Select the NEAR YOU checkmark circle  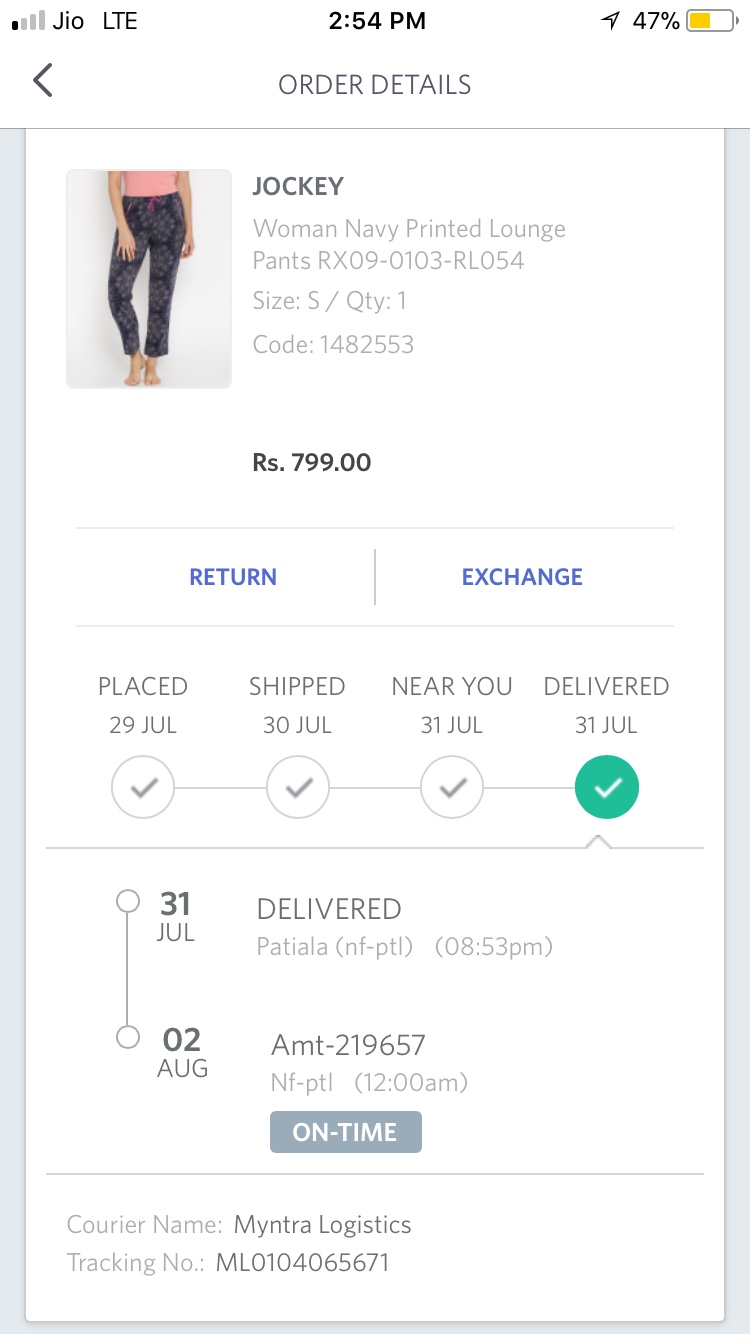coord(452,788)
